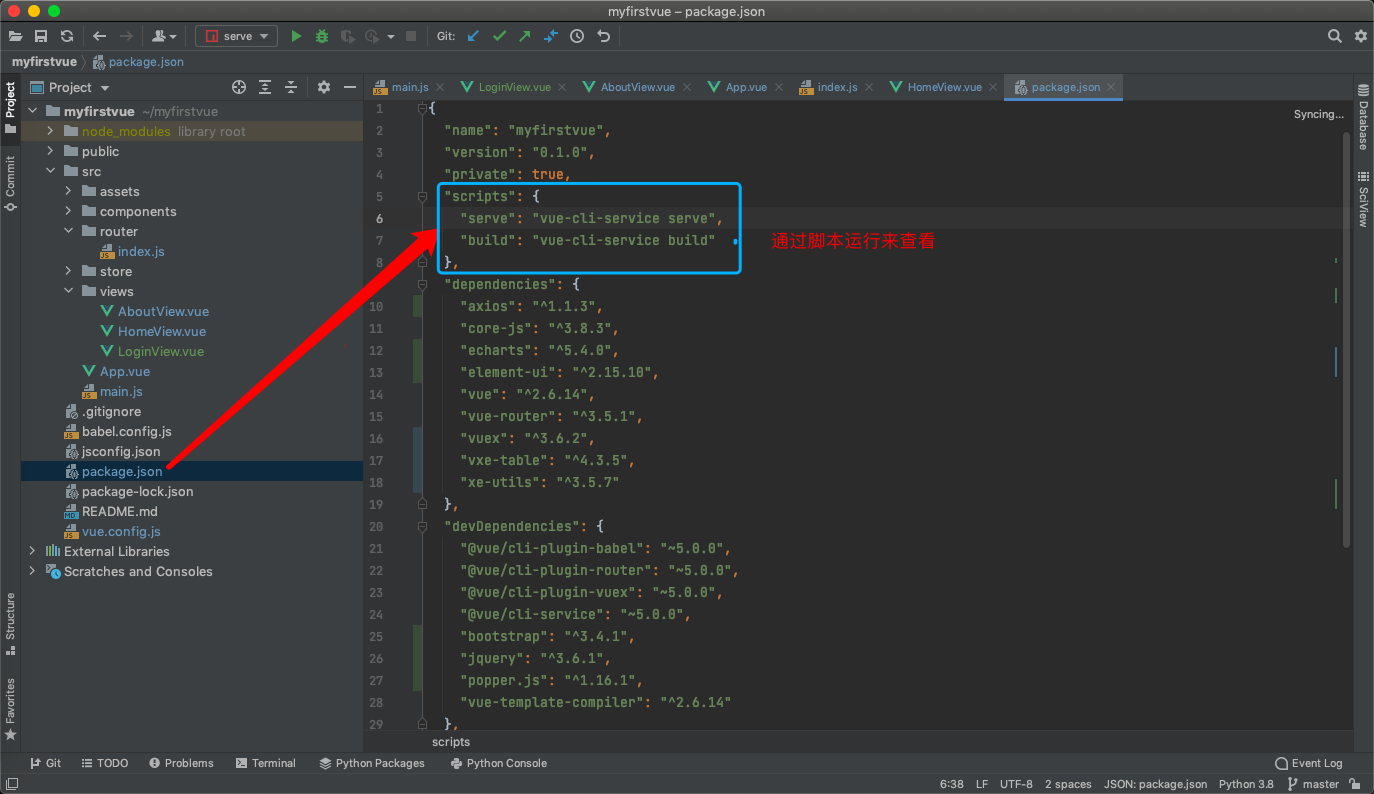Select README.md in the project tree

click(120, 511)
